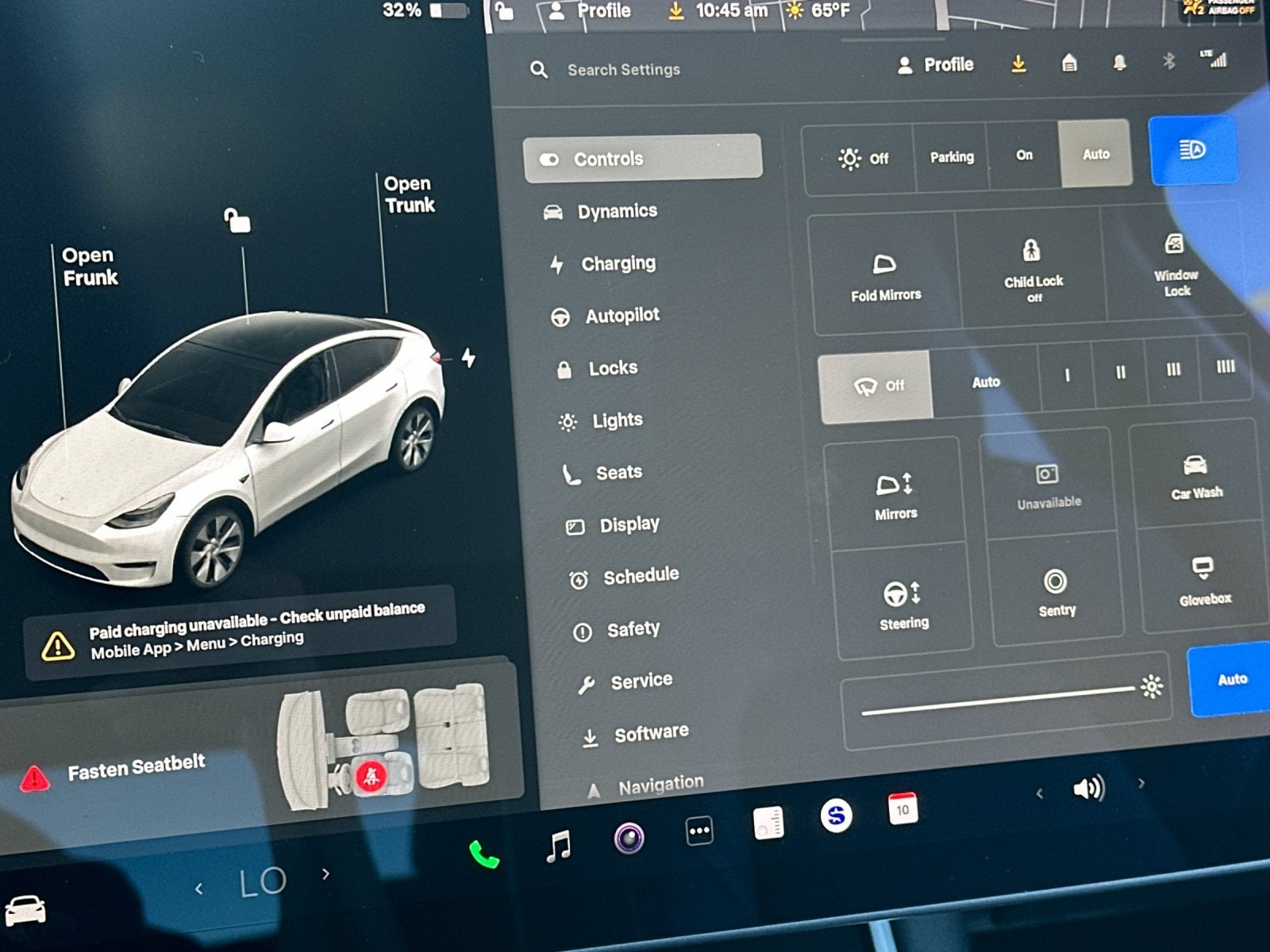This screenshot has height=952, width=1270.
Task: Click the Search Settings field
Action: (623, 70)
